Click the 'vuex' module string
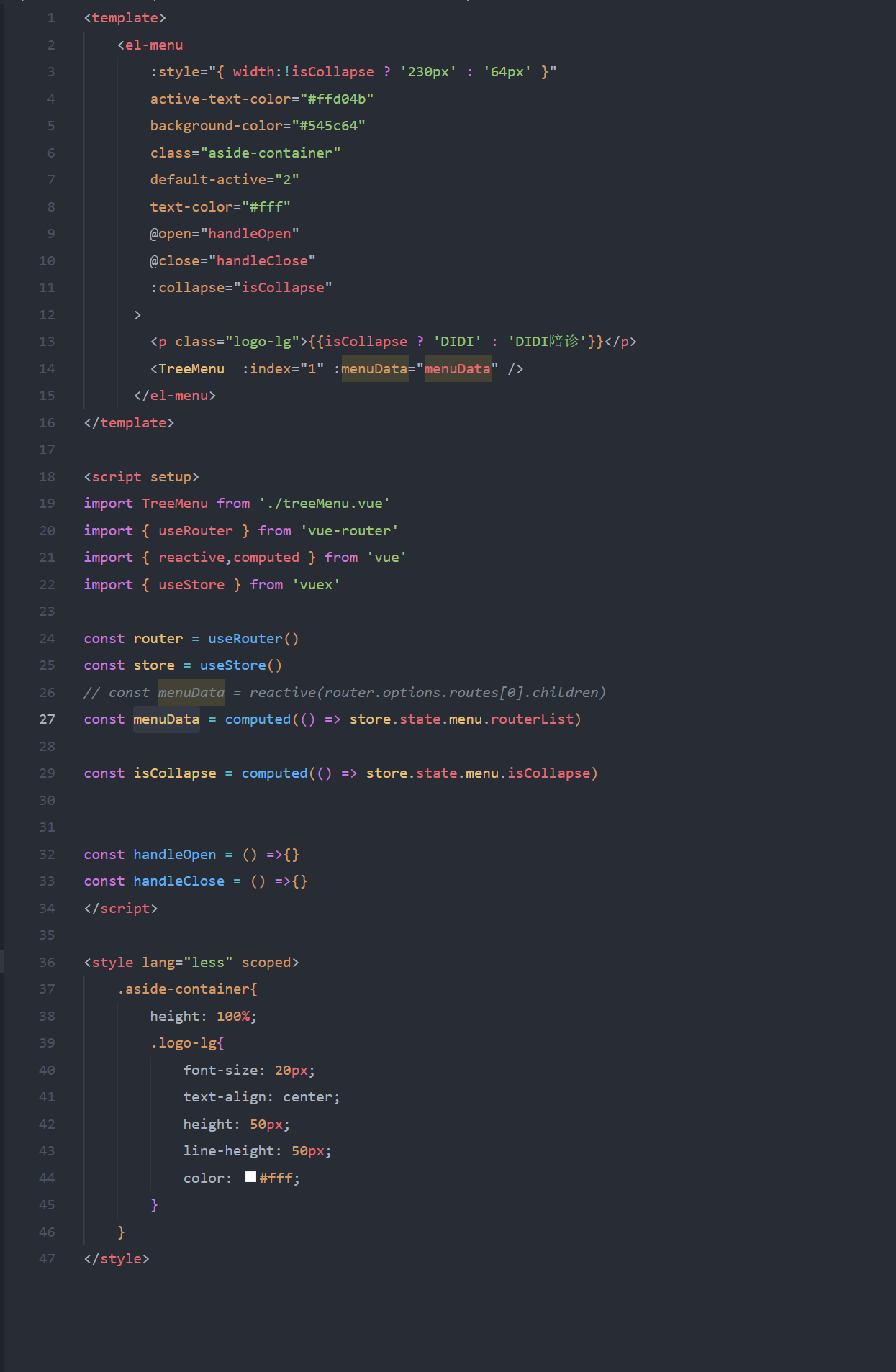 [x=316, y=584]
